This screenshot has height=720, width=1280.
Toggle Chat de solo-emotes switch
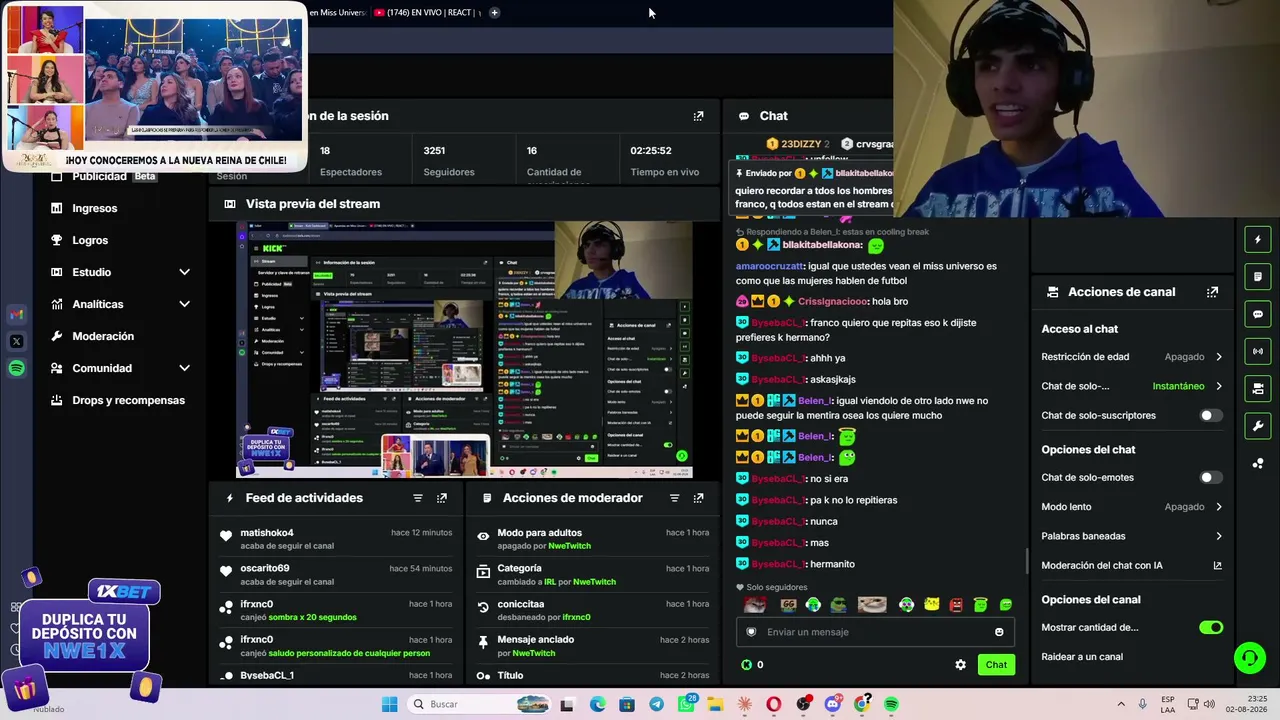pyautogui.click(x=1211, y=478)
